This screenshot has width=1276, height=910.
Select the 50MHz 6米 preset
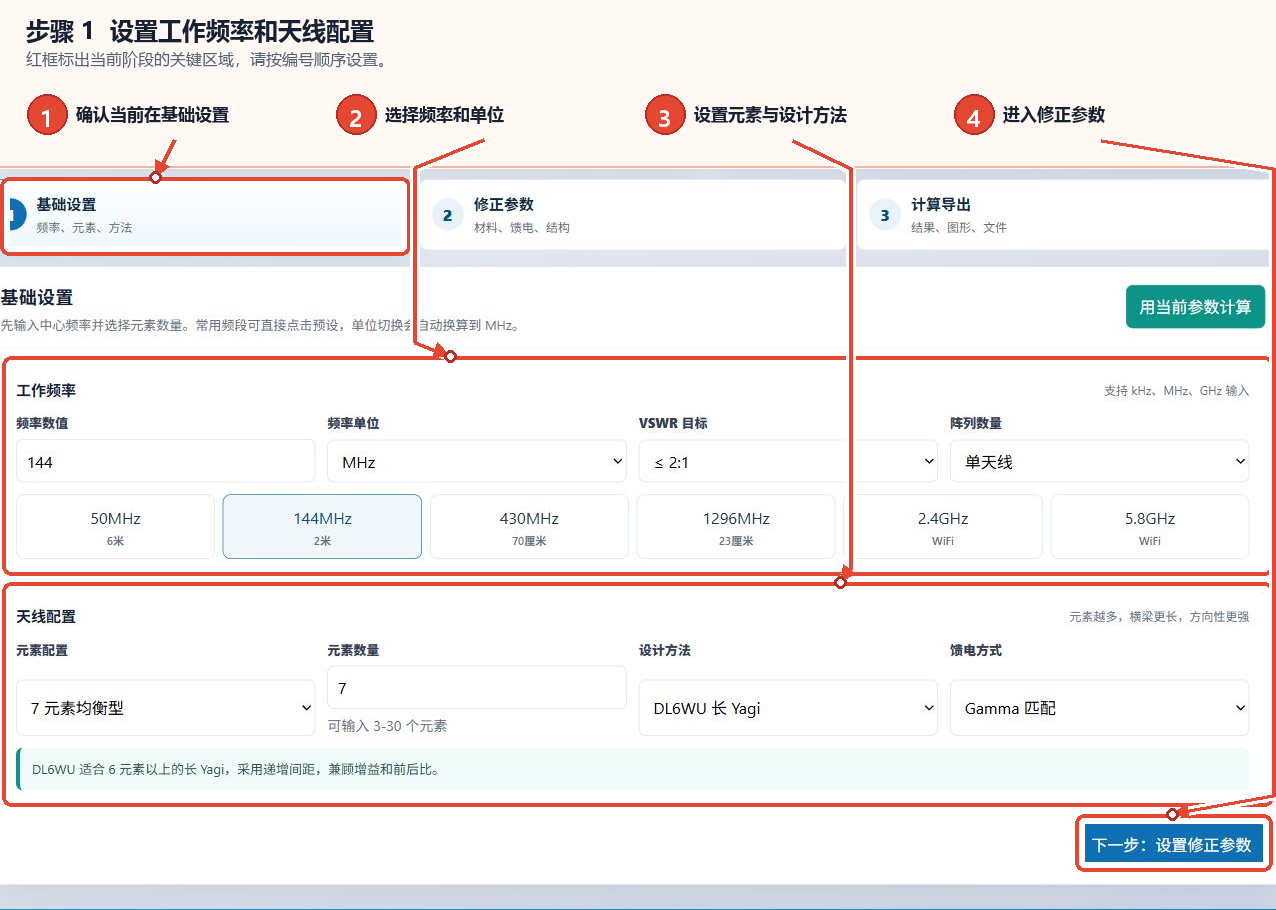tap(115, 527)
